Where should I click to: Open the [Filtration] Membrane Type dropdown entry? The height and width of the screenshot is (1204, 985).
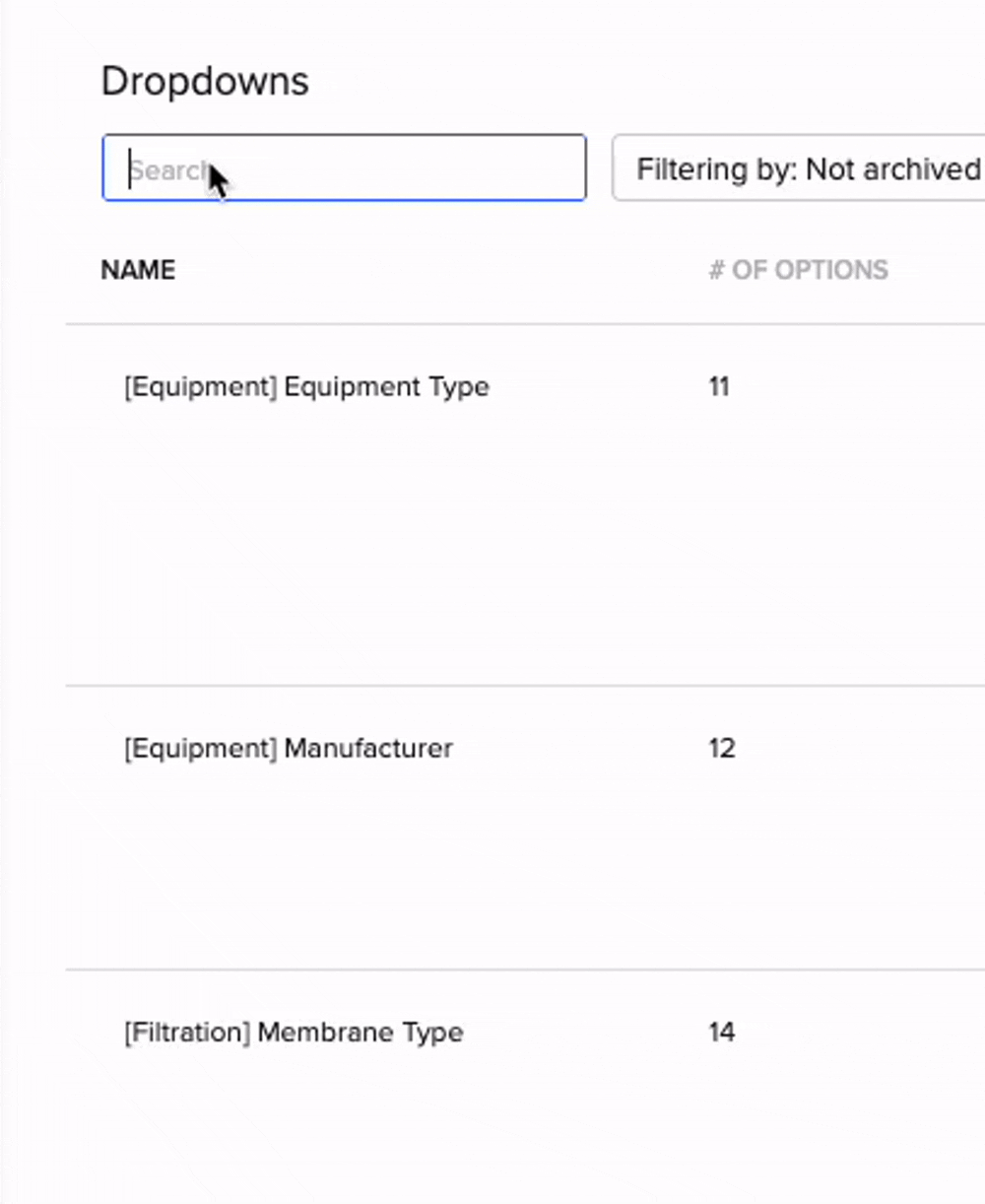[294, 1033]
